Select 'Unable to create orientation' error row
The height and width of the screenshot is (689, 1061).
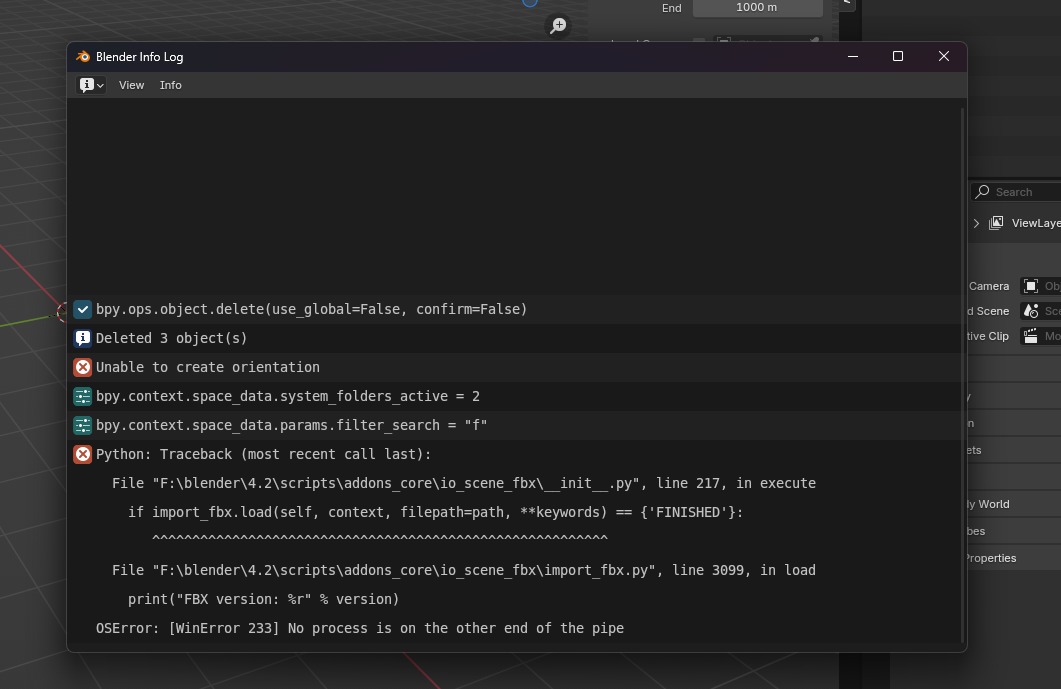[514, 368]
